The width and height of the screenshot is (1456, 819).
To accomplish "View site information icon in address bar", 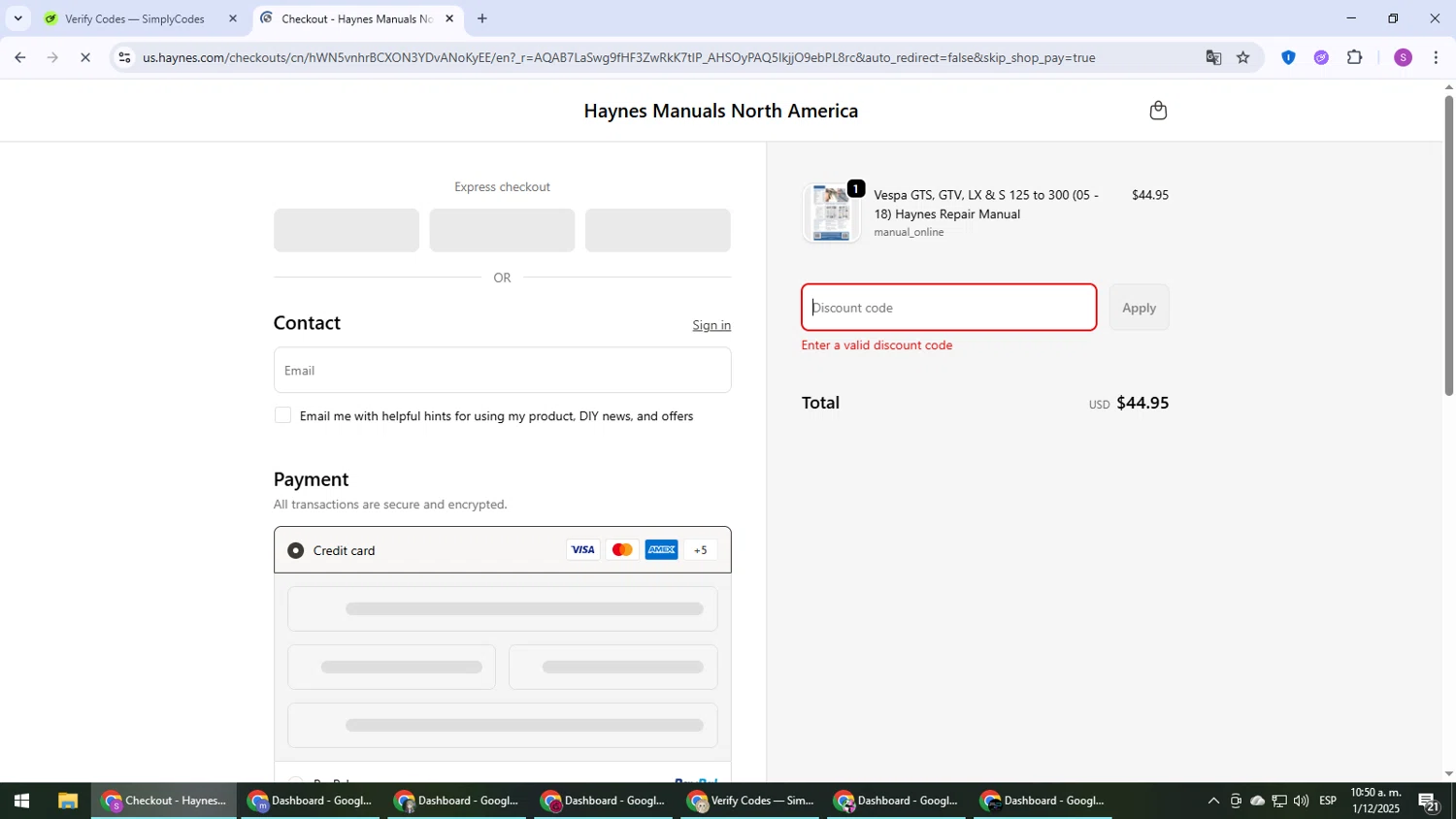I will pos(124,58).
